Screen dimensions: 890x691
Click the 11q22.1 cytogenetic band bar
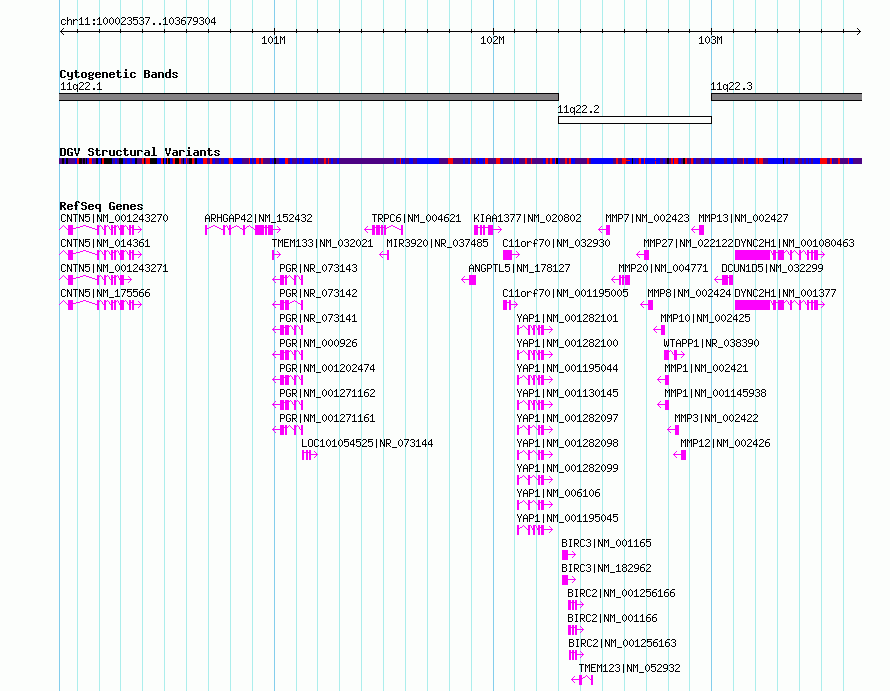[x=309, y=97]
